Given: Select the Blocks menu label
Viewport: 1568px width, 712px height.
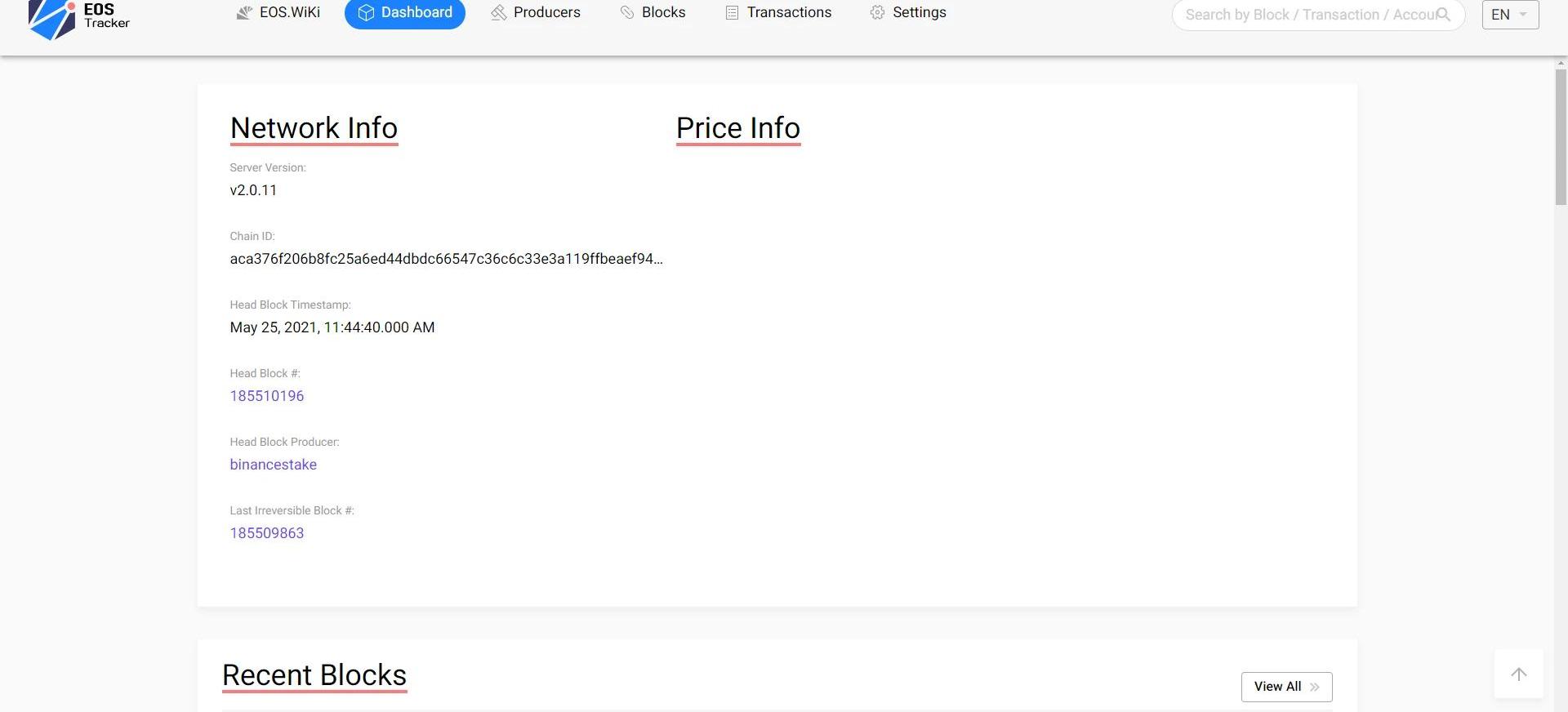Looking at the screenshot, I should click(x=663, y=13).
